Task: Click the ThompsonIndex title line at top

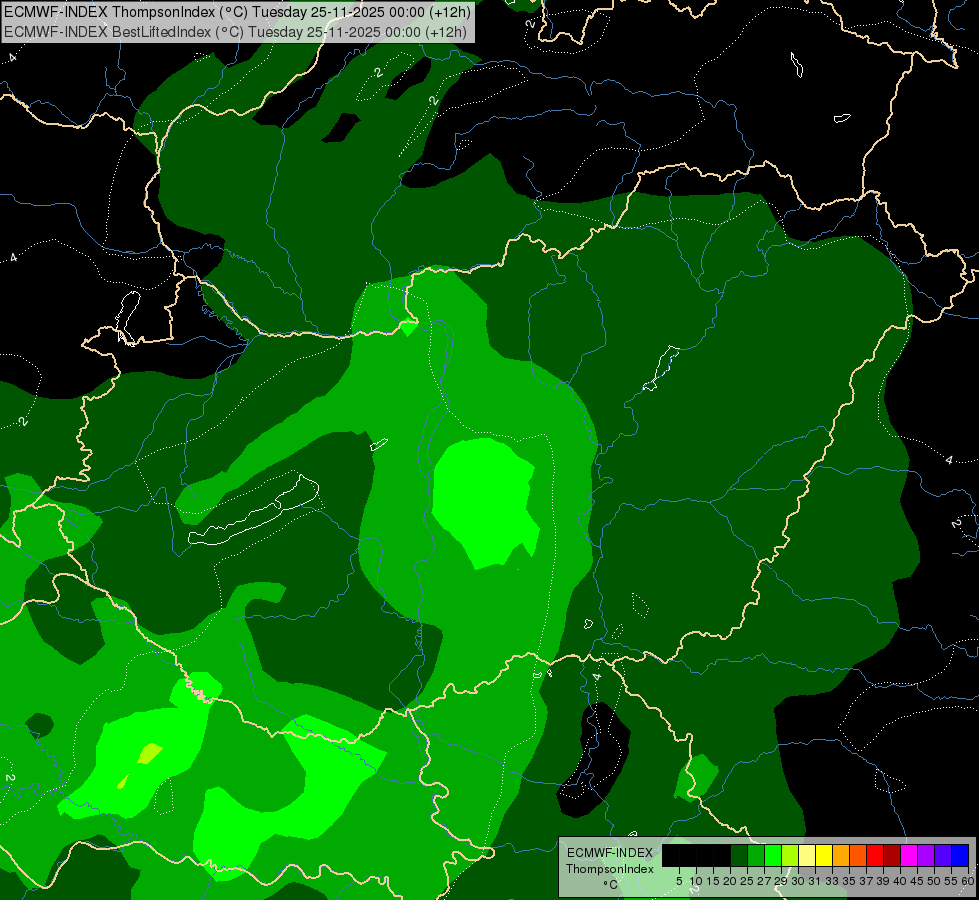Action: coord(237,12)
